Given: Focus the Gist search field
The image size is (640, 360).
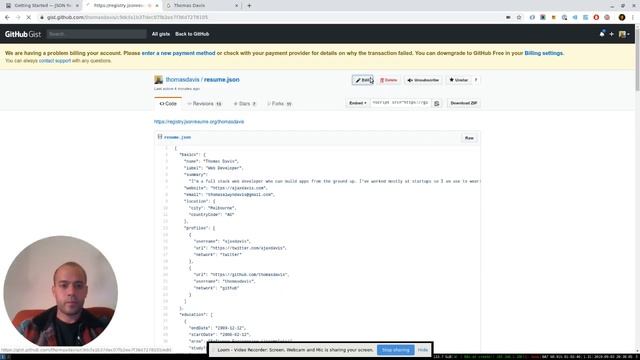Looking at the screenshot, I should click(x=96, y=34).
